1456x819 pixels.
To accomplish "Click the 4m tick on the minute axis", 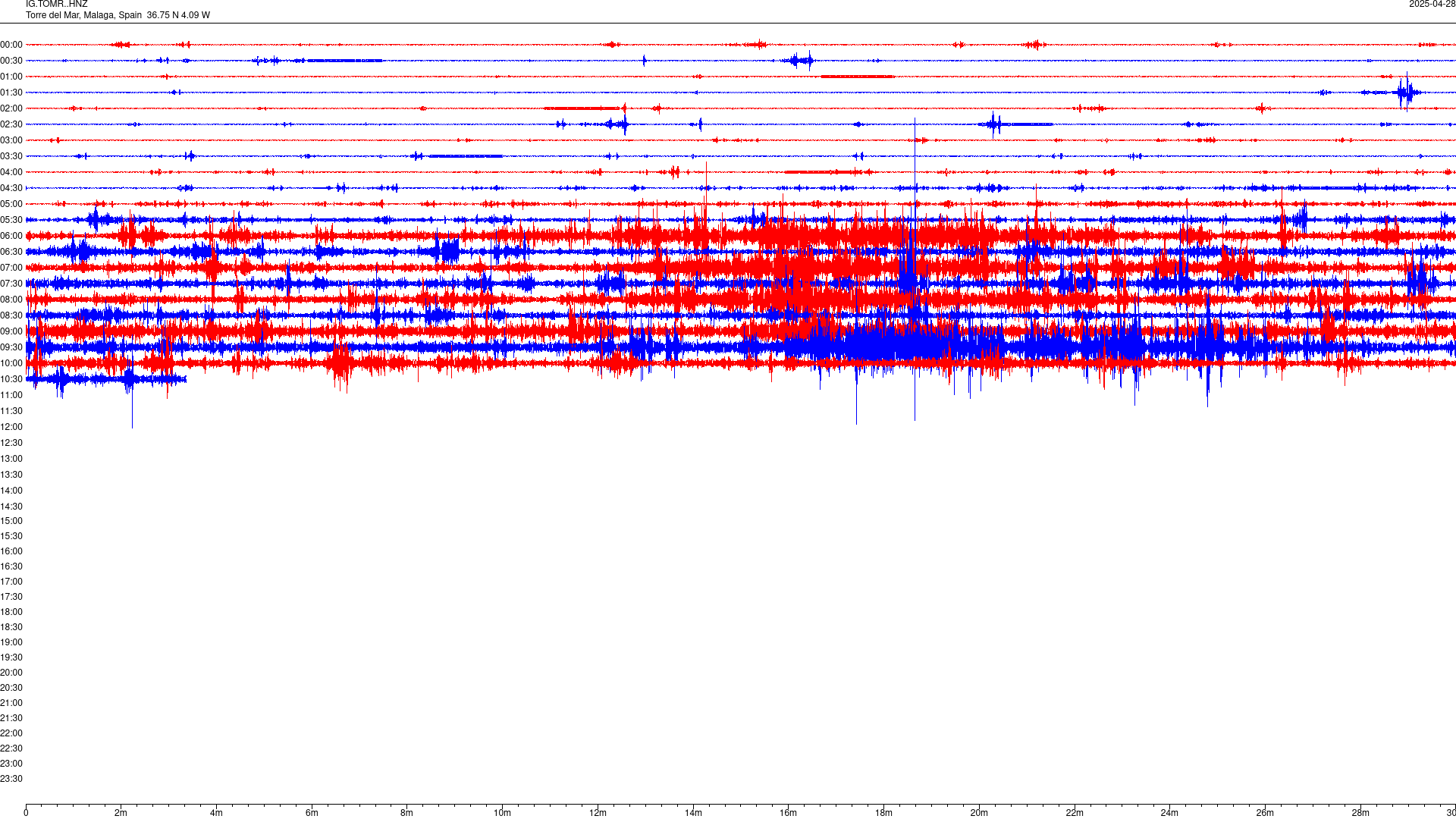I will 216,813.
